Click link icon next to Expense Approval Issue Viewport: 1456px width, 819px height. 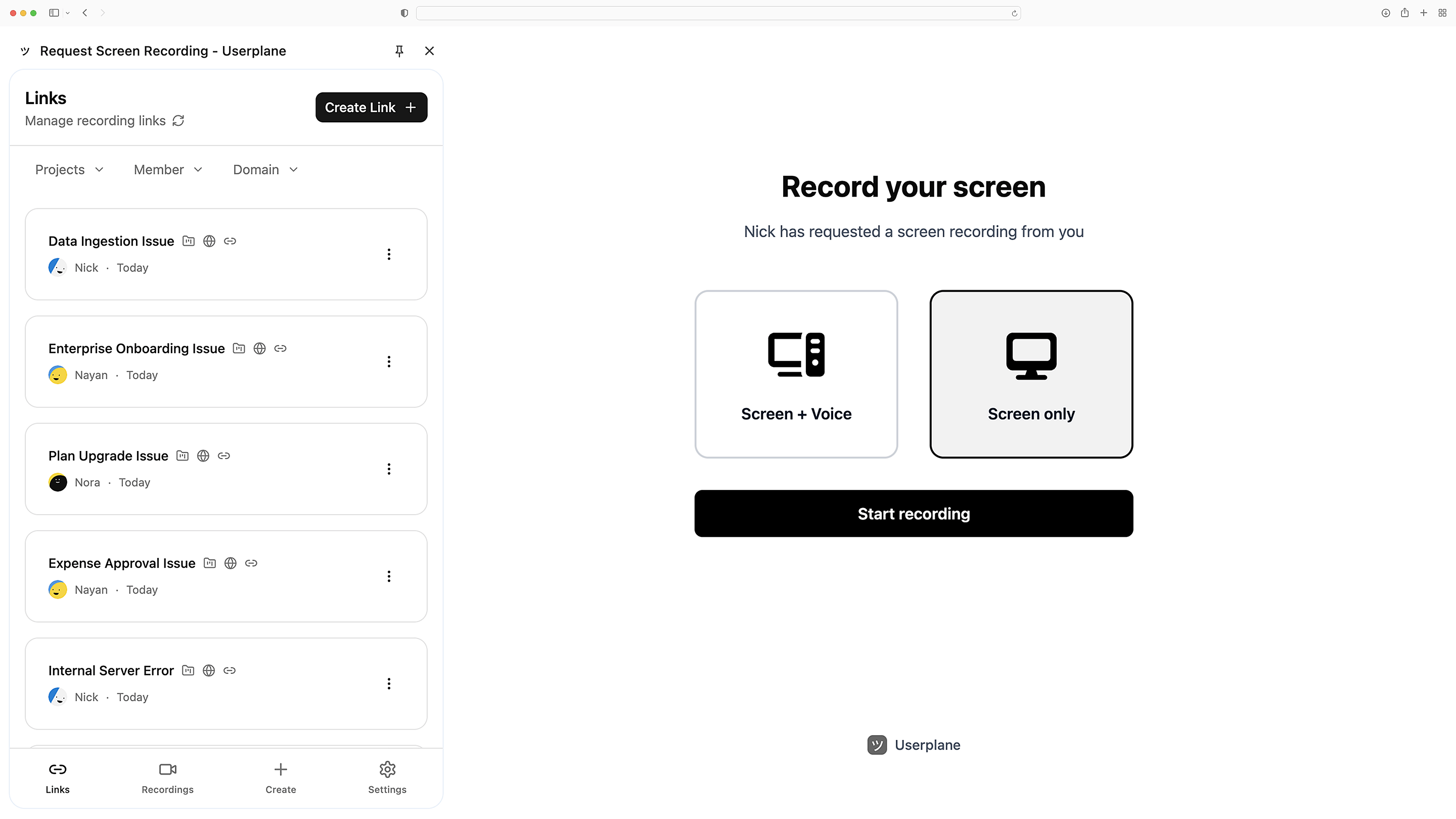[x=251, y=563]
